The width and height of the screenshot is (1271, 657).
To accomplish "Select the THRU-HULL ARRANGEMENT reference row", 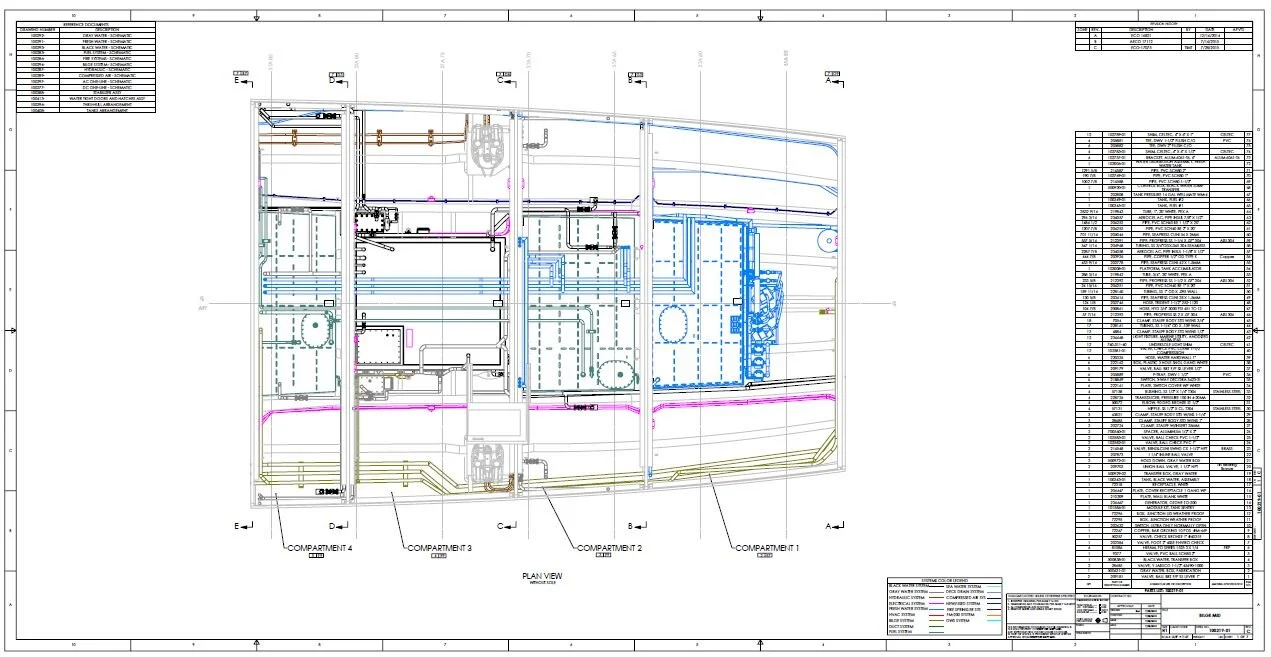I will [86, 104].
